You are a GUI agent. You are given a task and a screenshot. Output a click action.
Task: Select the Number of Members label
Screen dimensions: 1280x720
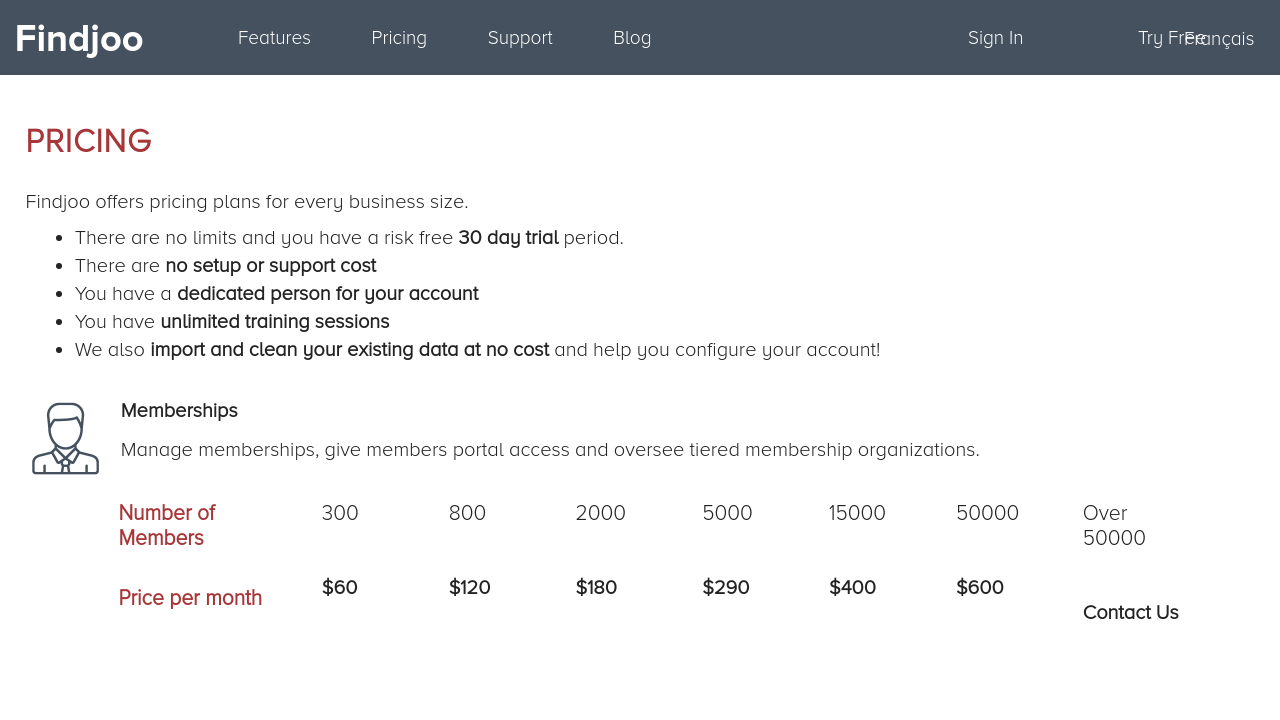point(167,525)
